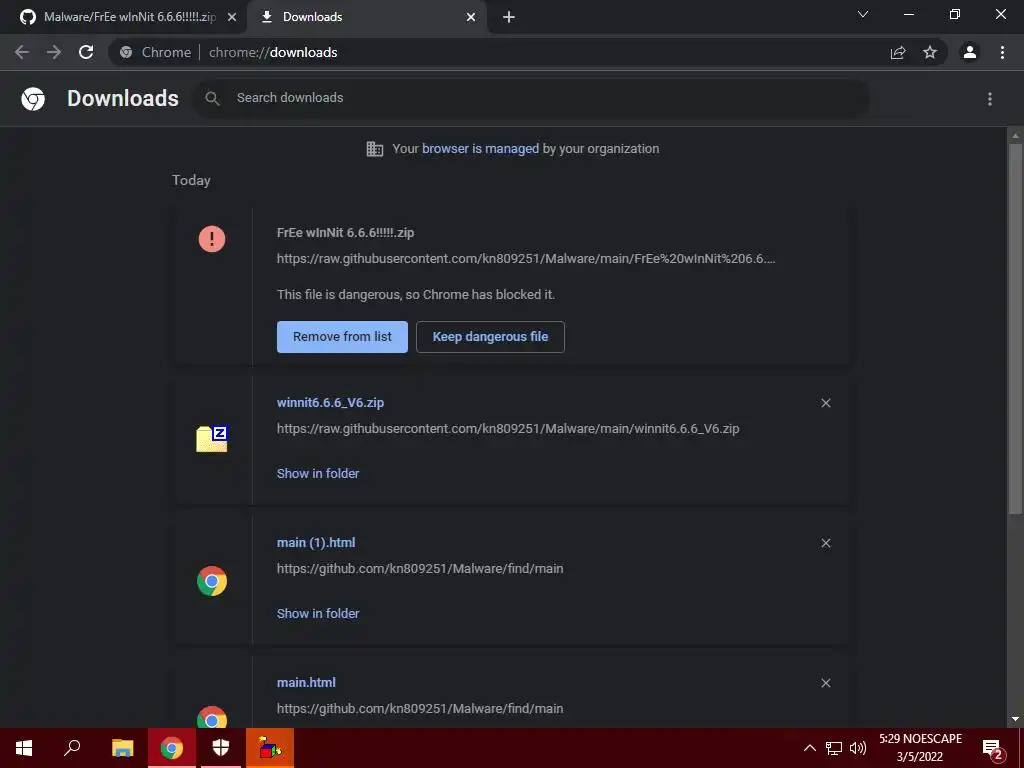
Task: Open the notification center icon
Action: pos(993,749)
